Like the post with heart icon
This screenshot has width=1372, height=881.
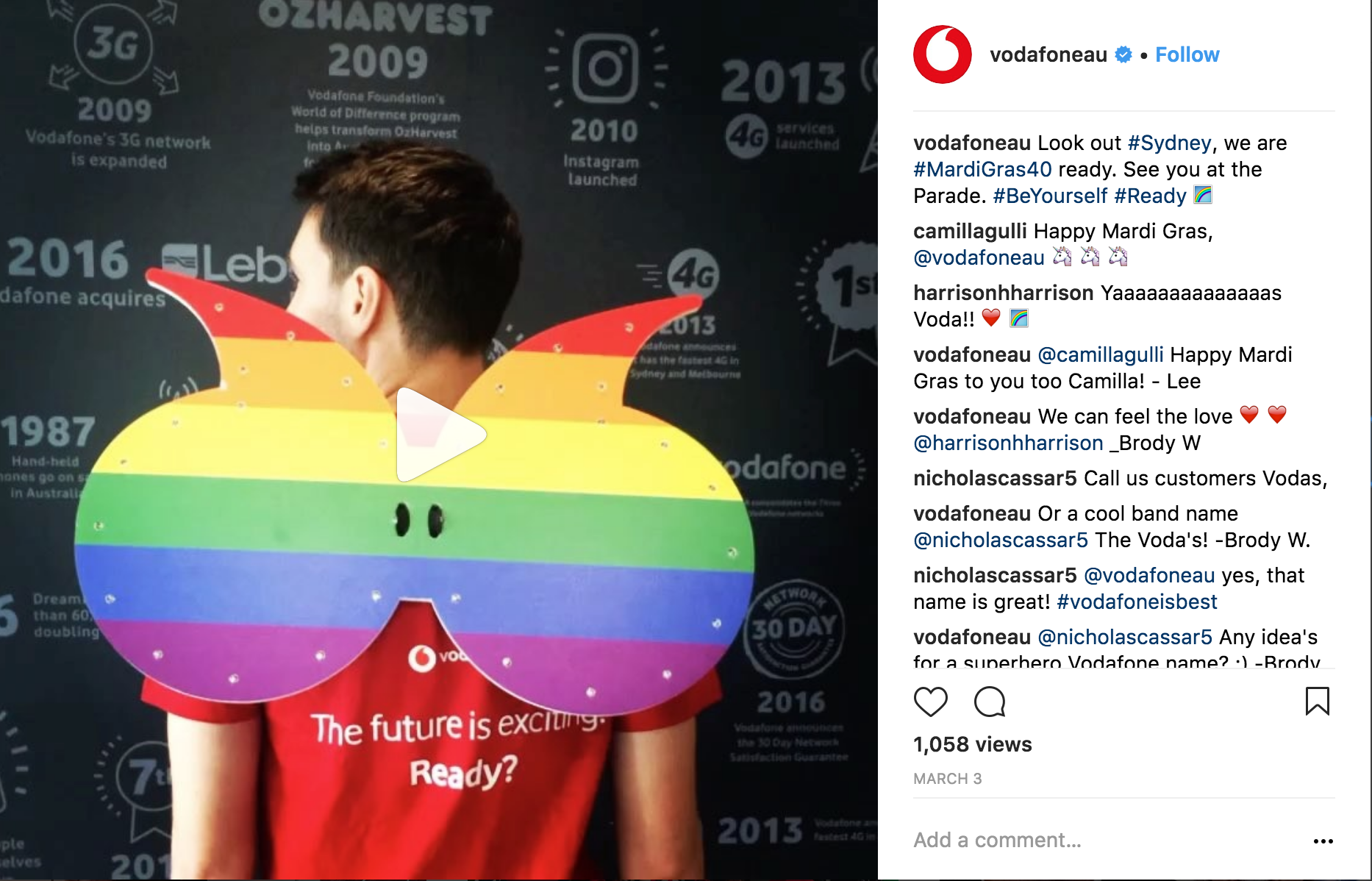[x=930, y=702]
